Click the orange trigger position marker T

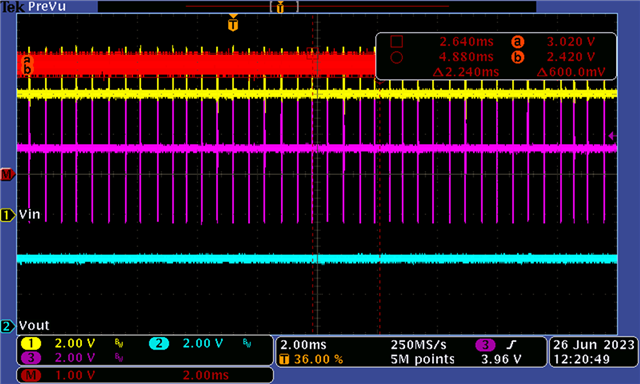[233, 24]
